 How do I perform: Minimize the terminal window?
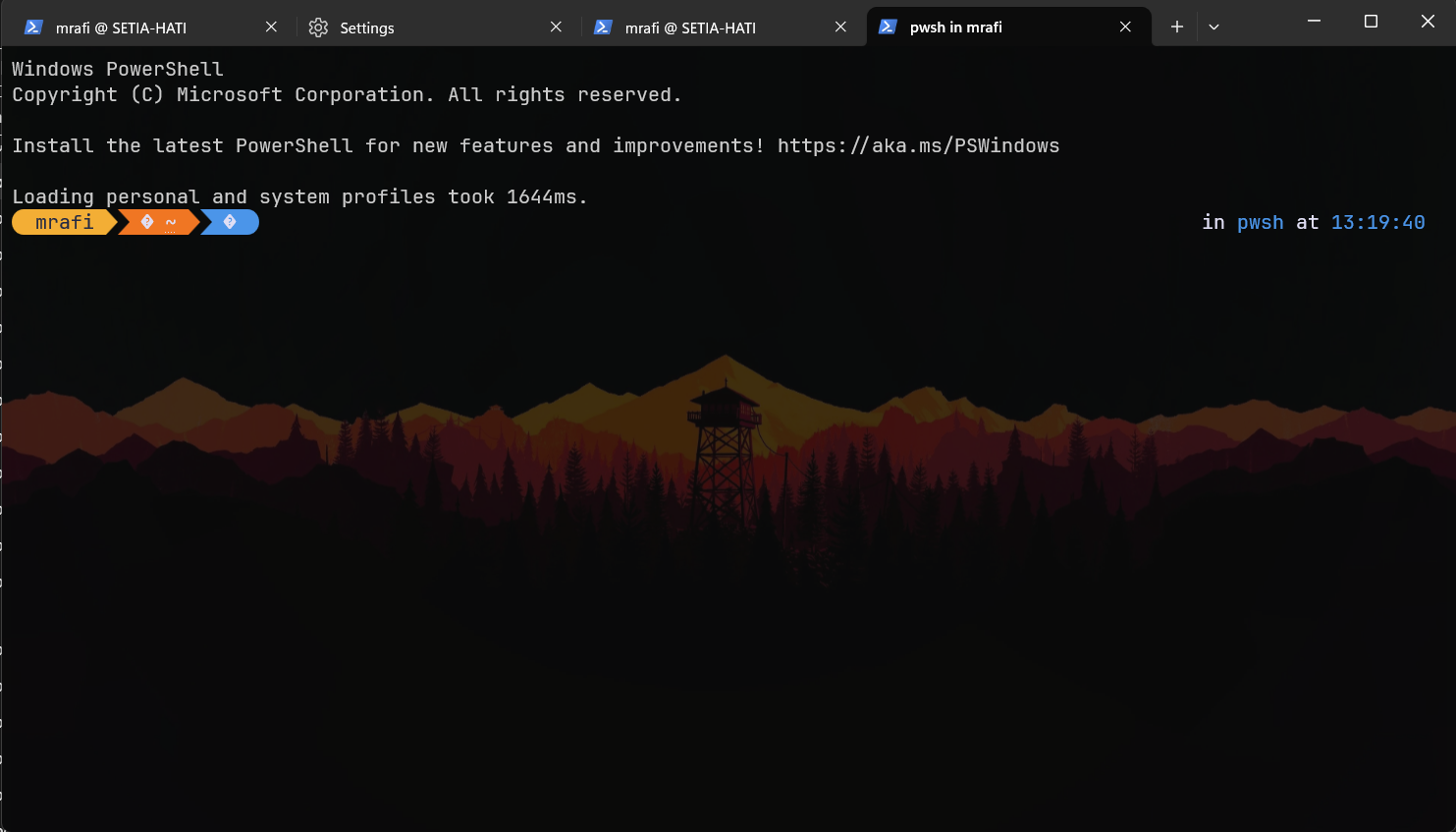[1314, 22]
